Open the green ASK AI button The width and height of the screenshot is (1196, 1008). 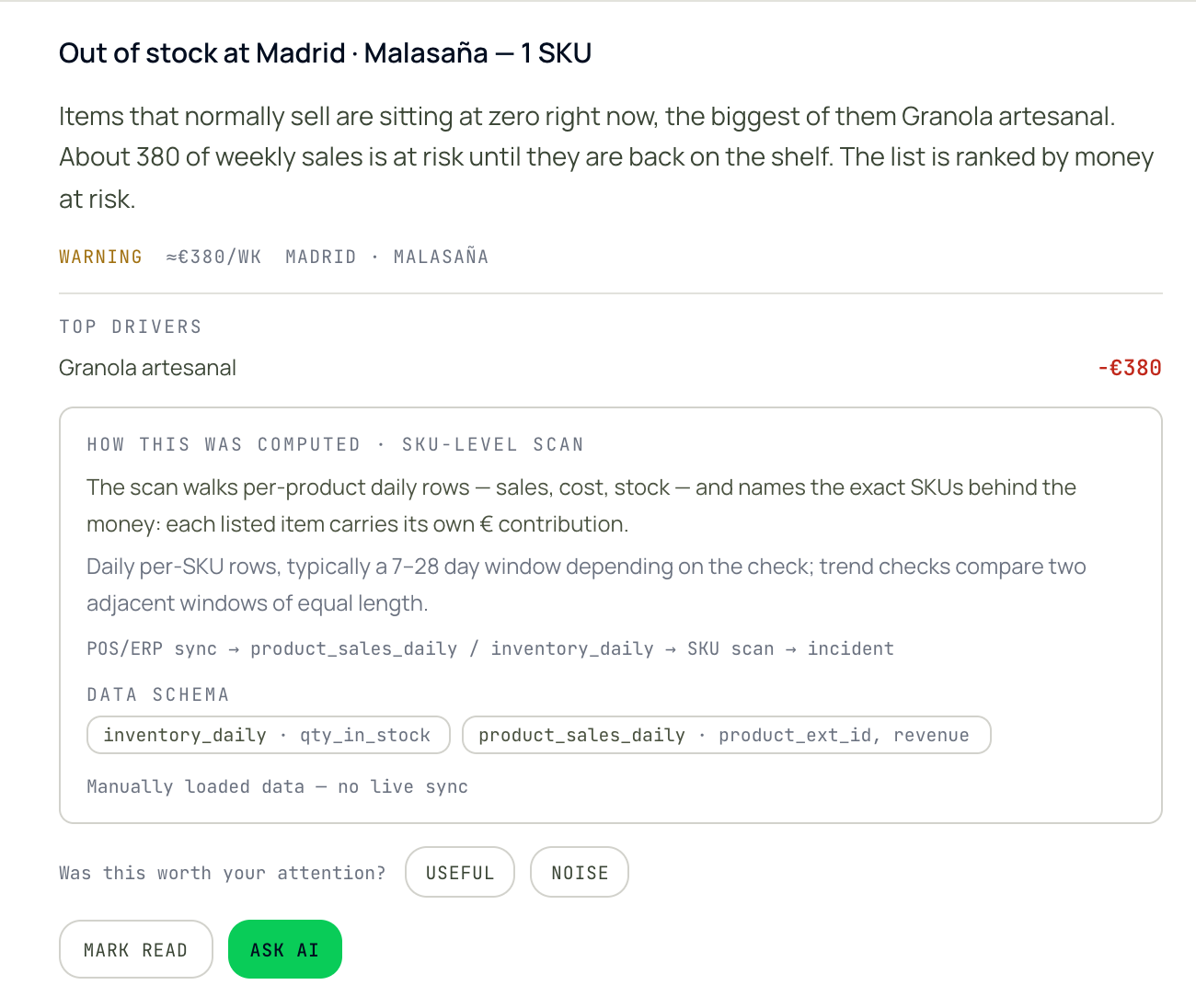pos(285,949)
